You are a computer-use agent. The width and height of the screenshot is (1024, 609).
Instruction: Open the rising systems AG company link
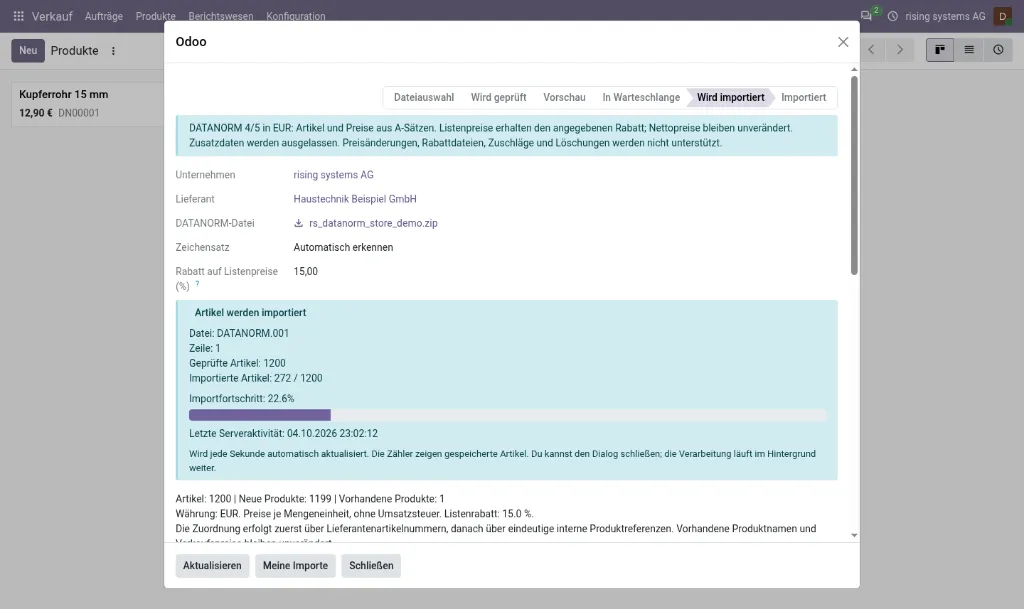[333, 175]
